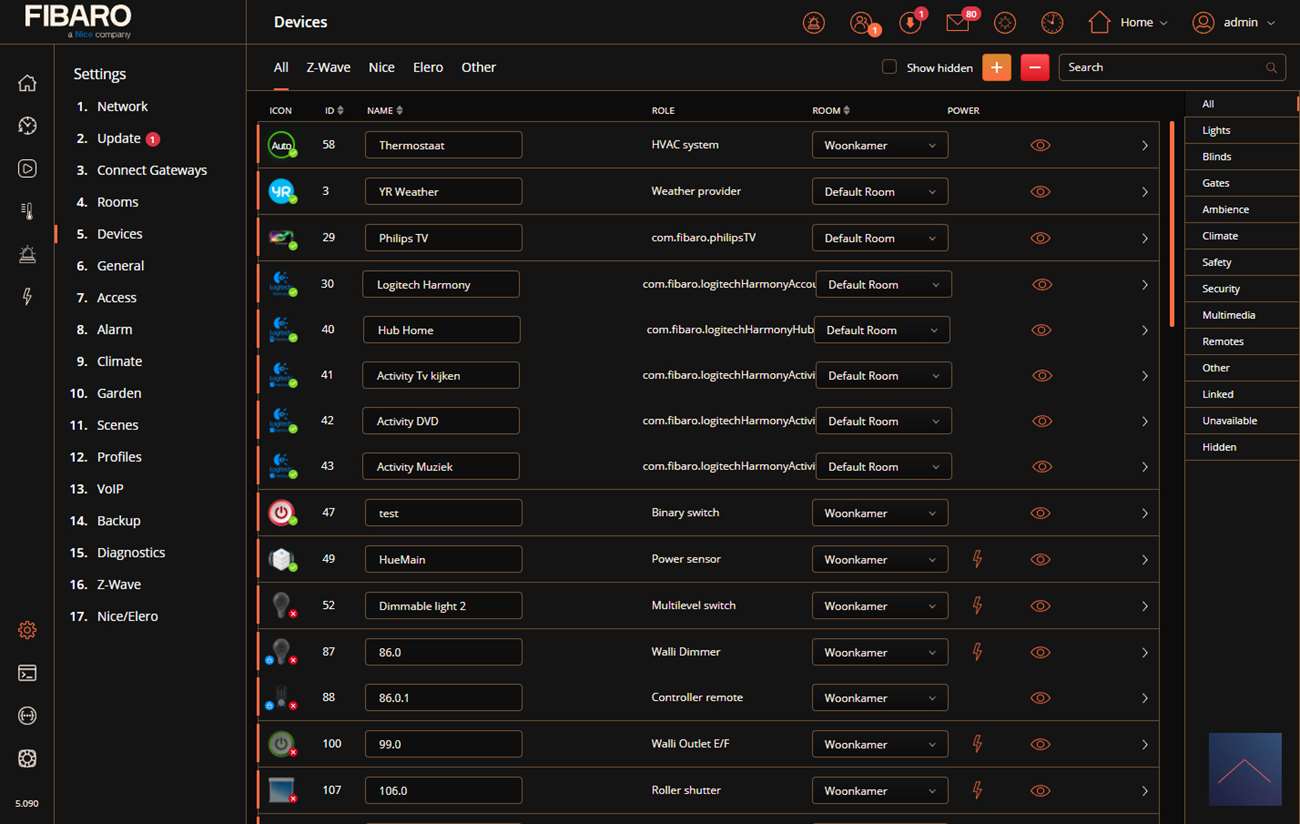Switch to the Z-Wave tab
1300x824 pixels.
(328, 67)
